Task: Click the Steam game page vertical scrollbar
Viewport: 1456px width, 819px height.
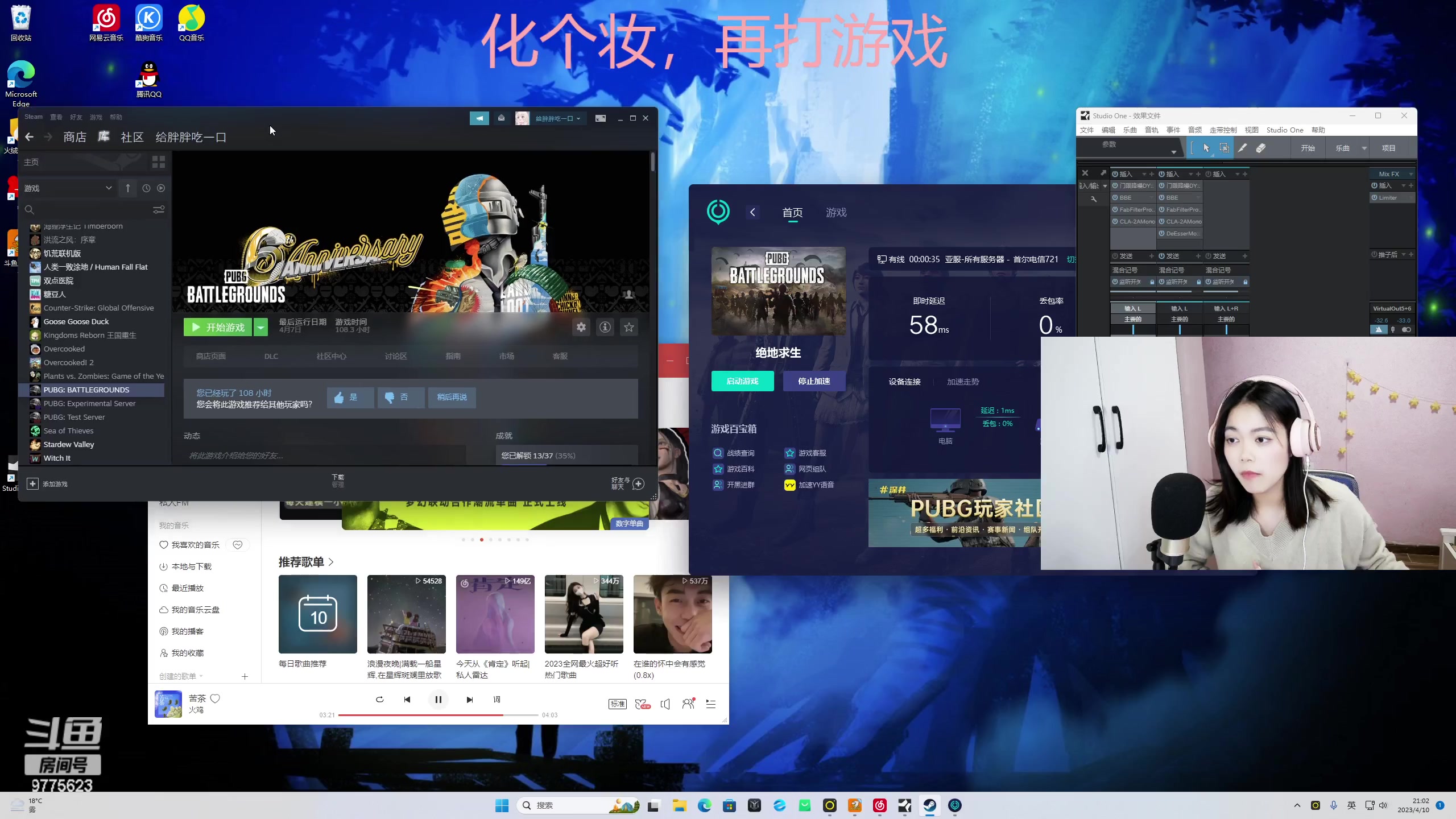Action: coord(652,162)
